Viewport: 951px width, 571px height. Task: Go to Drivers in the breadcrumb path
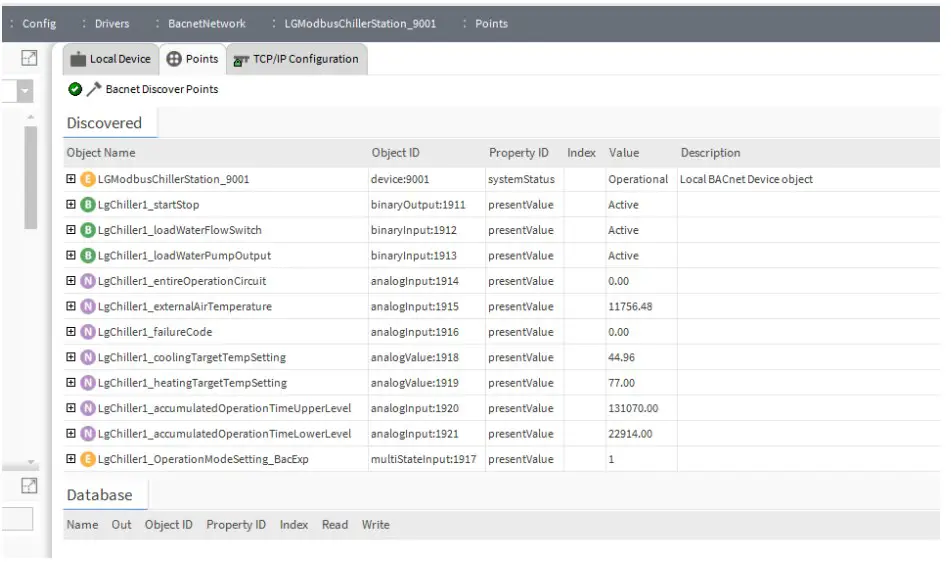click(112, 24)
